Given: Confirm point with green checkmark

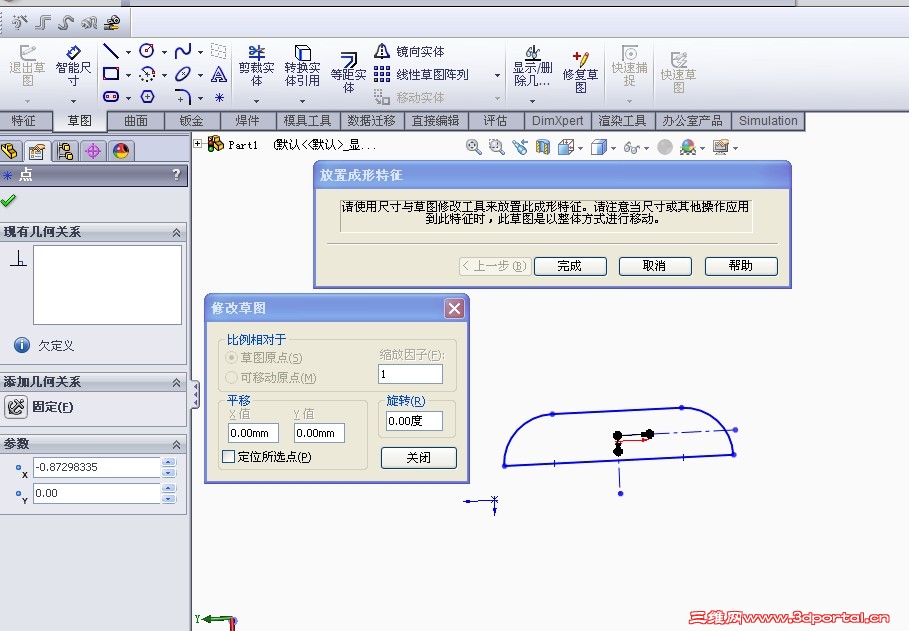Looking at the screenshot, I should coord(8,201).
